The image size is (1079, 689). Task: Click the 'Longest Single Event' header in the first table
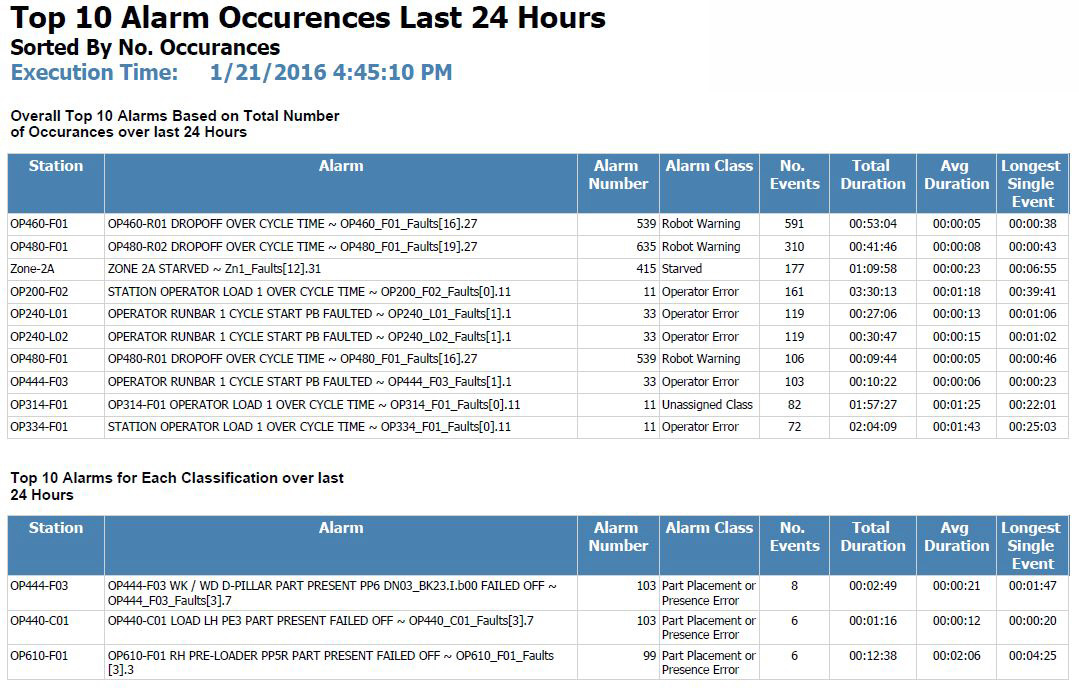point(1032,184)
